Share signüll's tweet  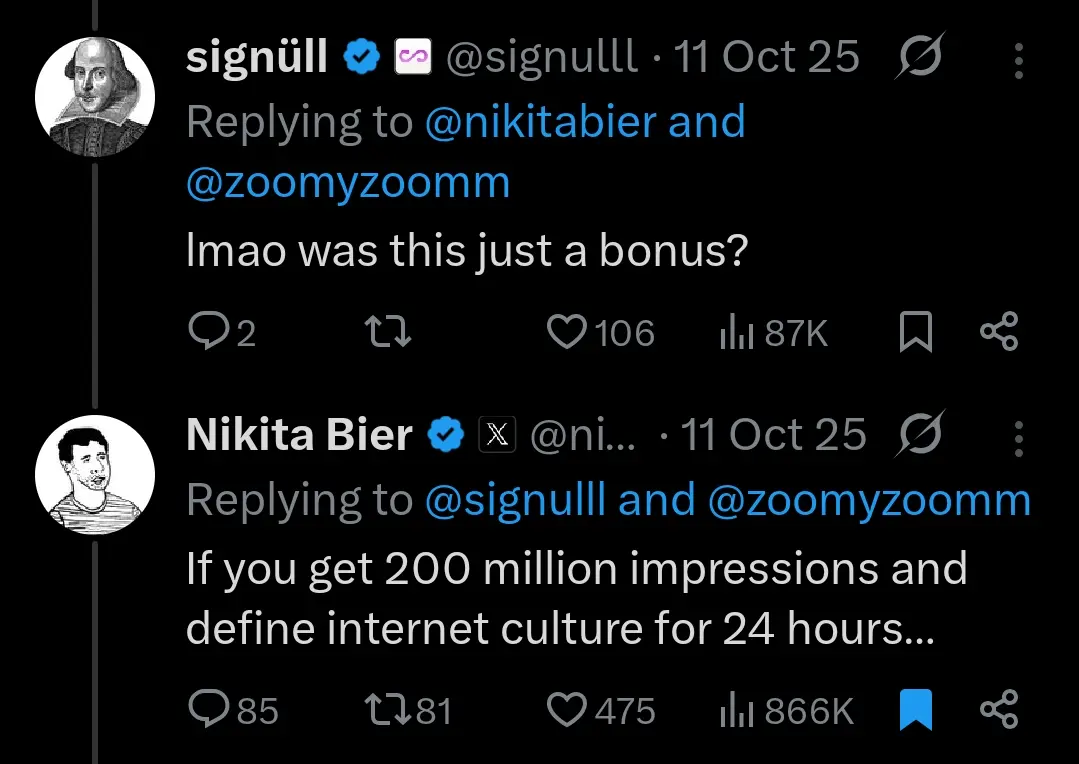[x=998, y=333]
